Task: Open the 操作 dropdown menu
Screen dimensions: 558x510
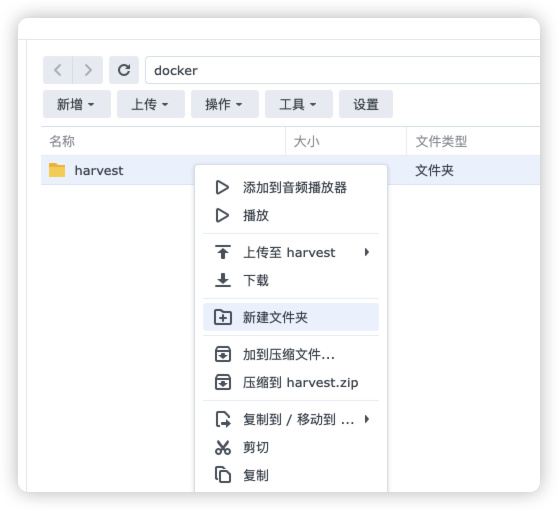Action: [225, 104]
